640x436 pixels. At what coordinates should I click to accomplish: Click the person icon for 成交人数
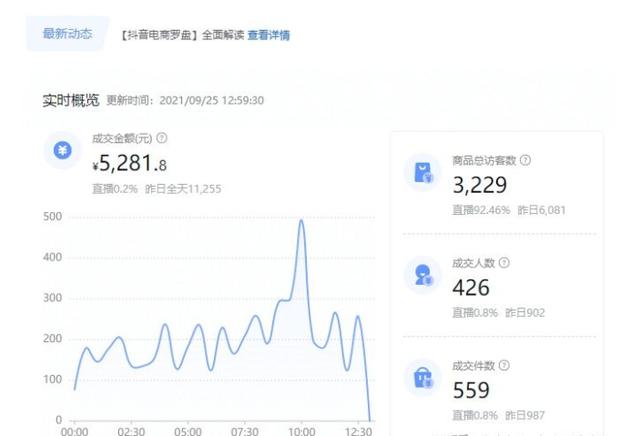[x=422, y=275]
